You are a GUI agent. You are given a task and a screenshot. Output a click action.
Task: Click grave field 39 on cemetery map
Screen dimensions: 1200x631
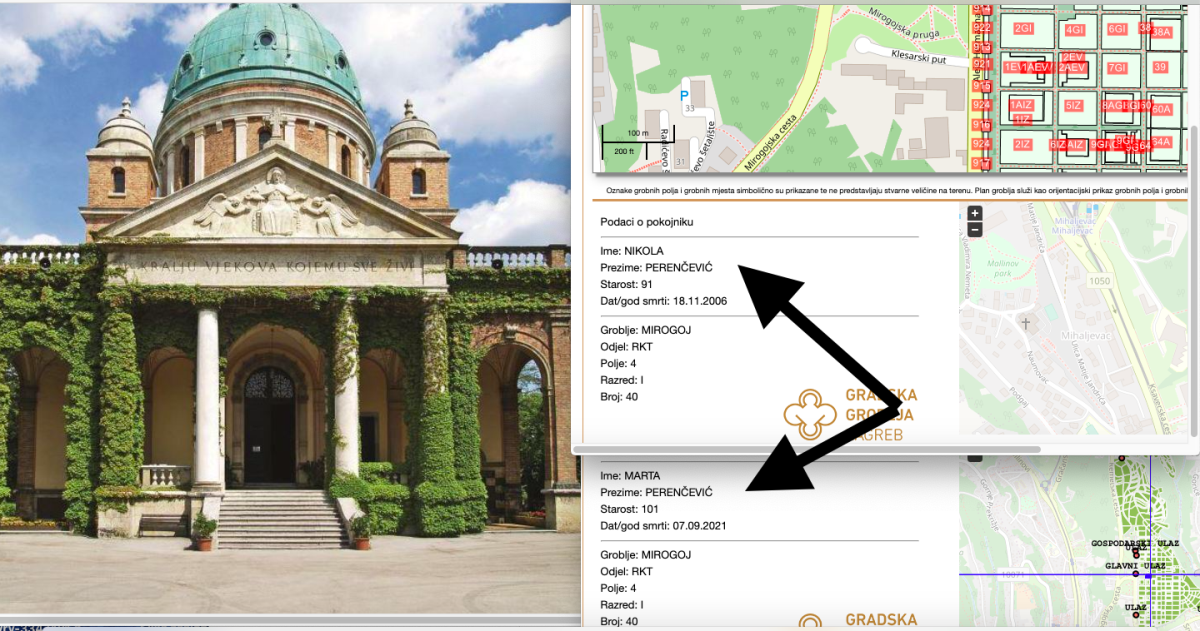1160,68
